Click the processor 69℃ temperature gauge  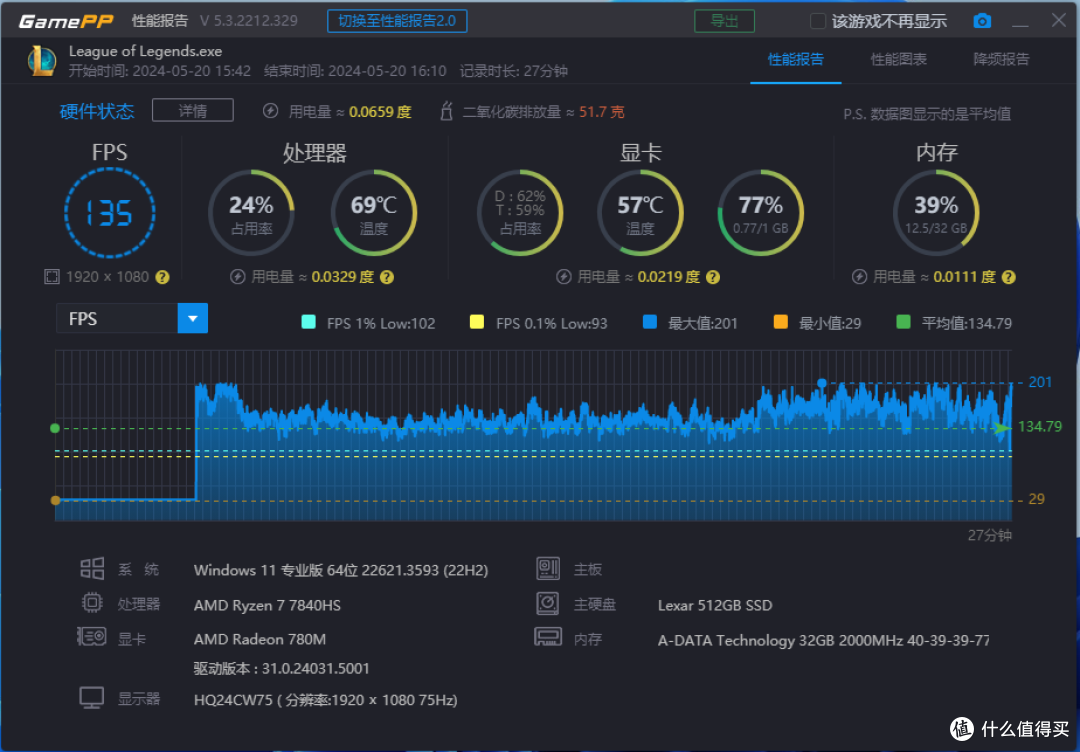click(x=374, y=213)
